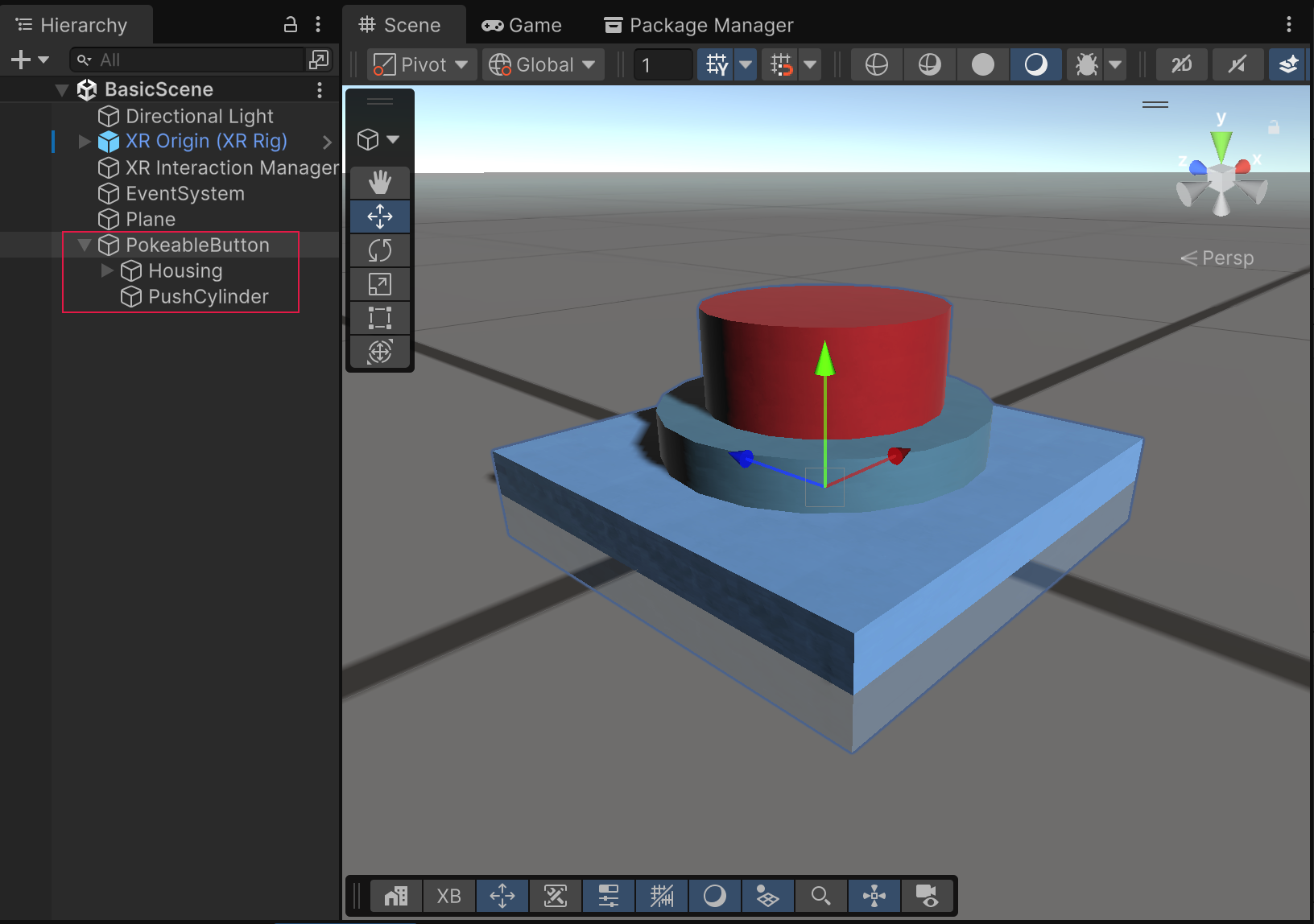1314x924 pixels.
Task: Toggle scene lighting half-moon icon
Action: coord(1035,64)
